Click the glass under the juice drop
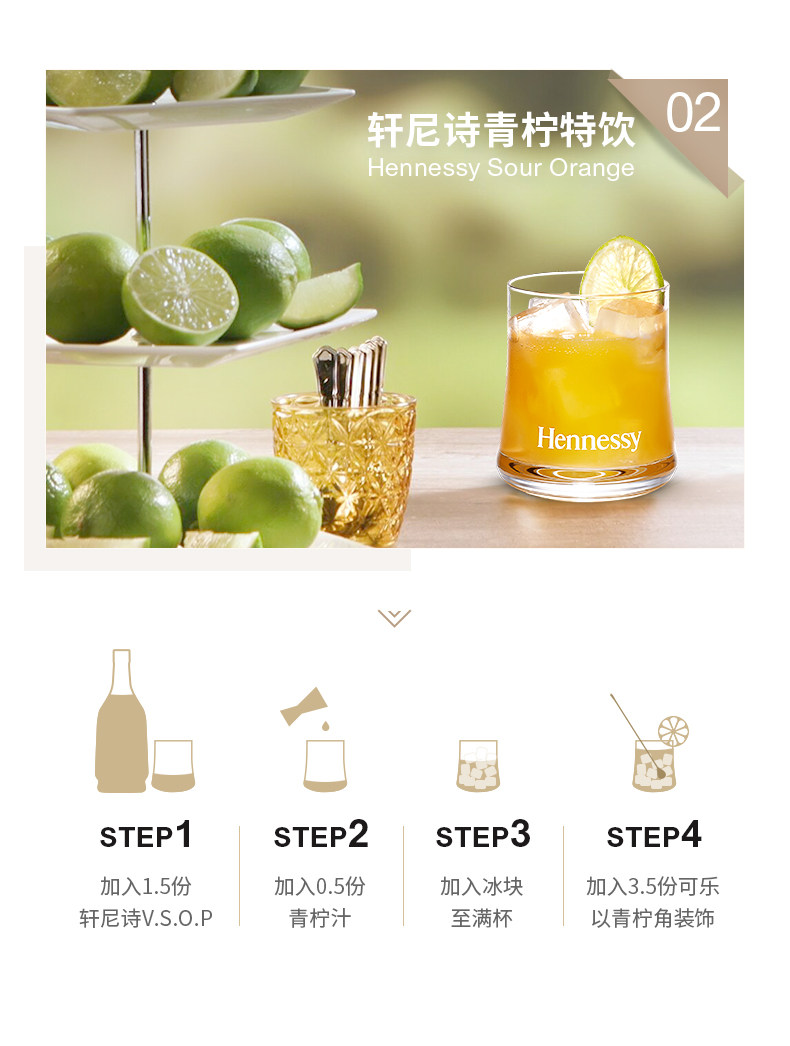Viewport: 790px width, 1046px height. pos(325,766)
